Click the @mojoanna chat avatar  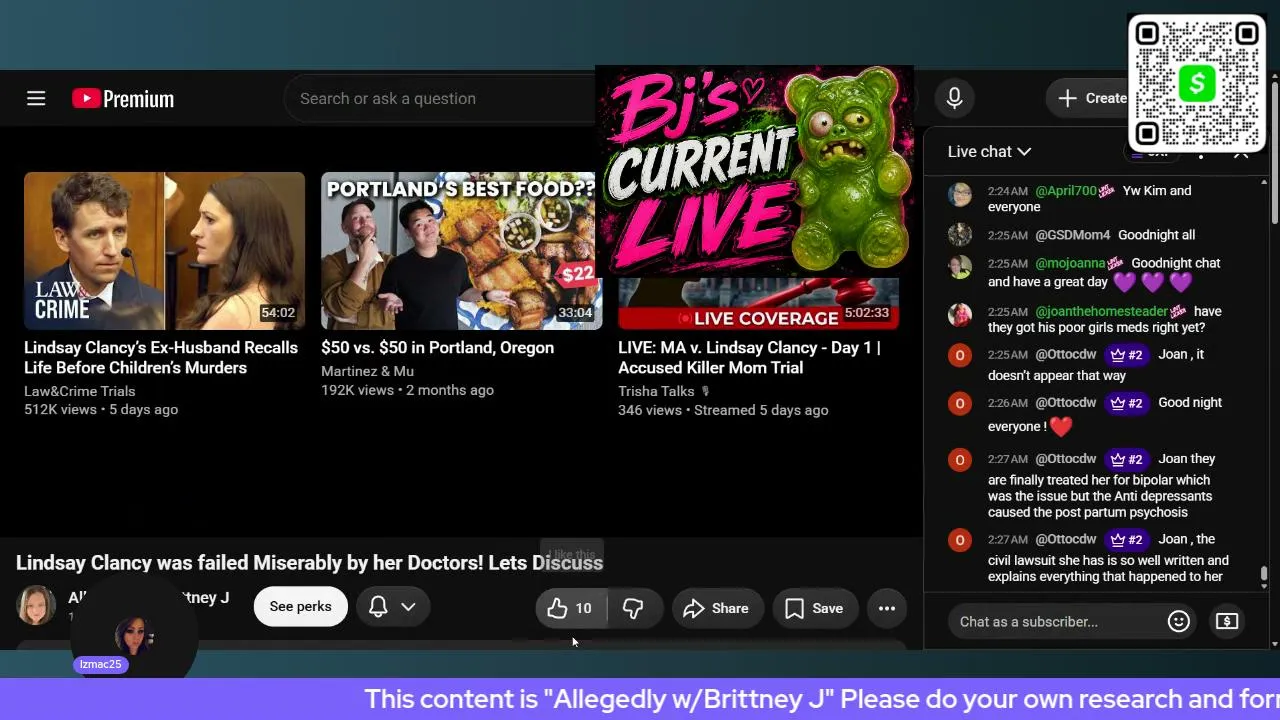click(960, 267)
